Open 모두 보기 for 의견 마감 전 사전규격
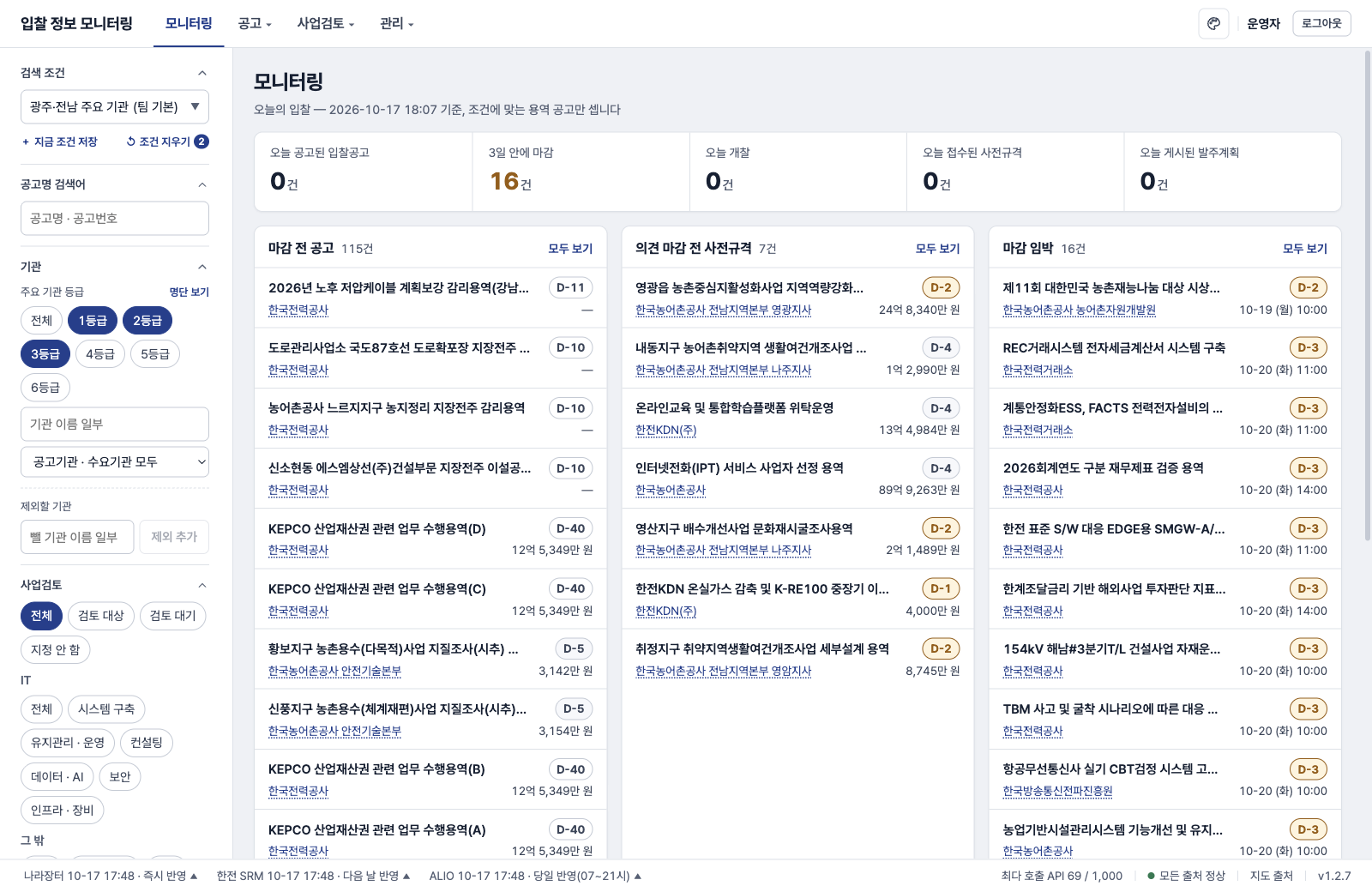Screen dimensions: 1372x892 937,249
